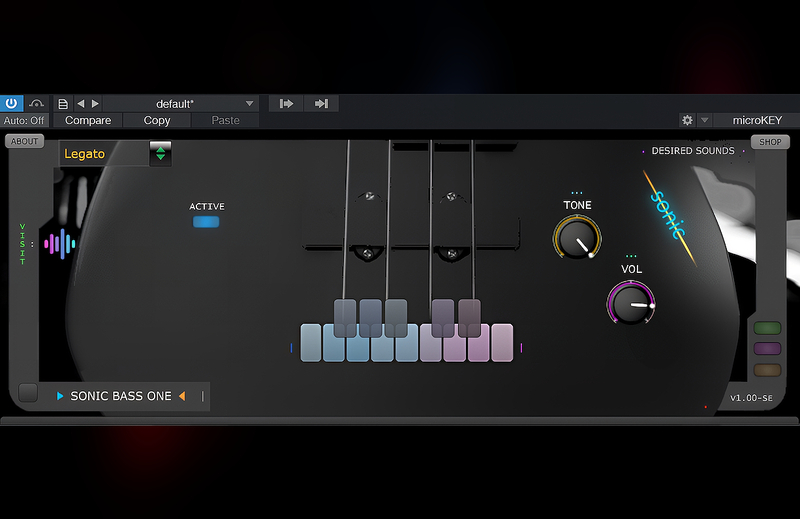Click the second preset store arrow icon

pos(321,103)
